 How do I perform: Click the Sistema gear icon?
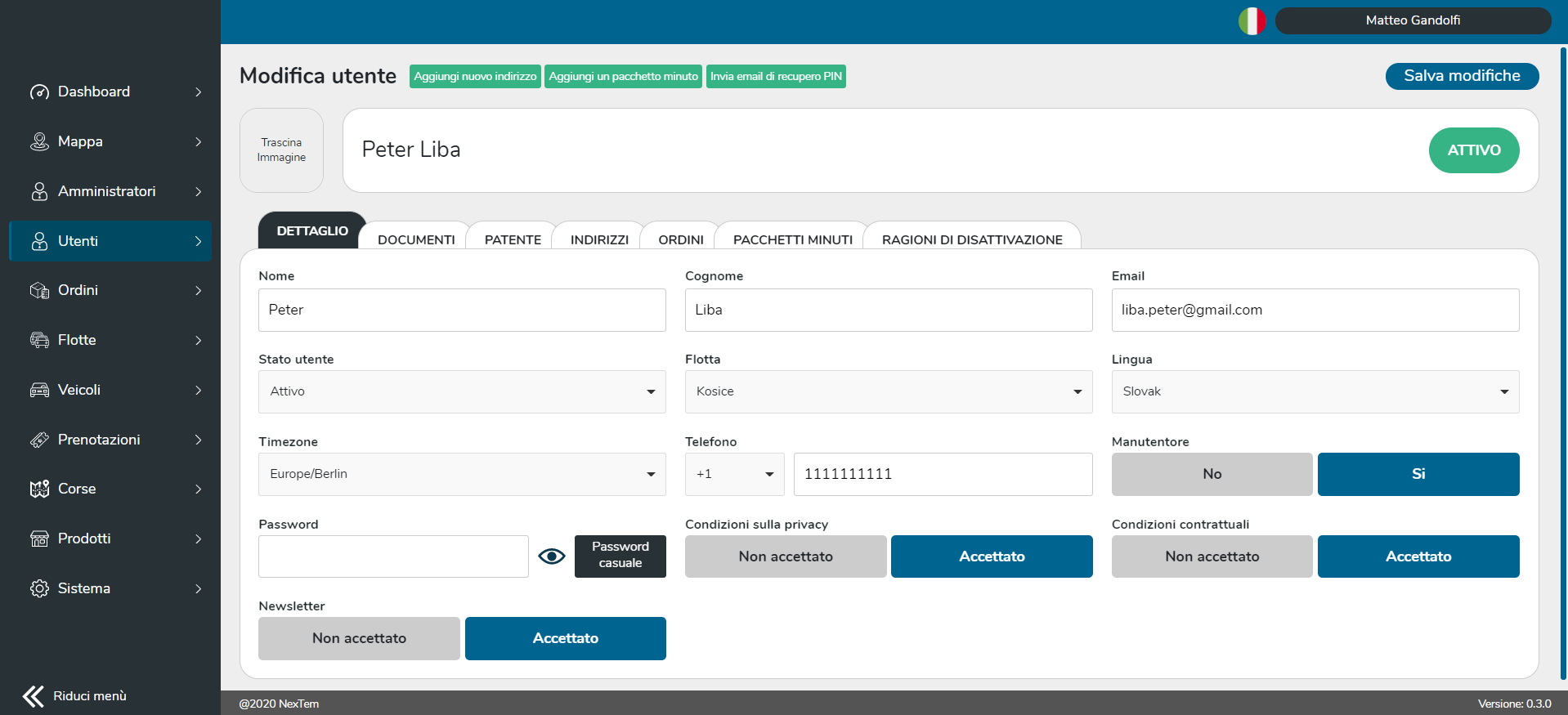(x=39, y=589)
